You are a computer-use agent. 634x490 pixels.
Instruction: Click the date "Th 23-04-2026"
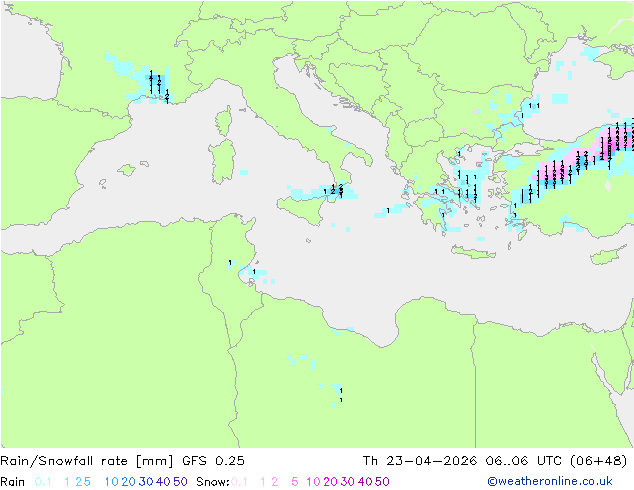coord(420,461)
